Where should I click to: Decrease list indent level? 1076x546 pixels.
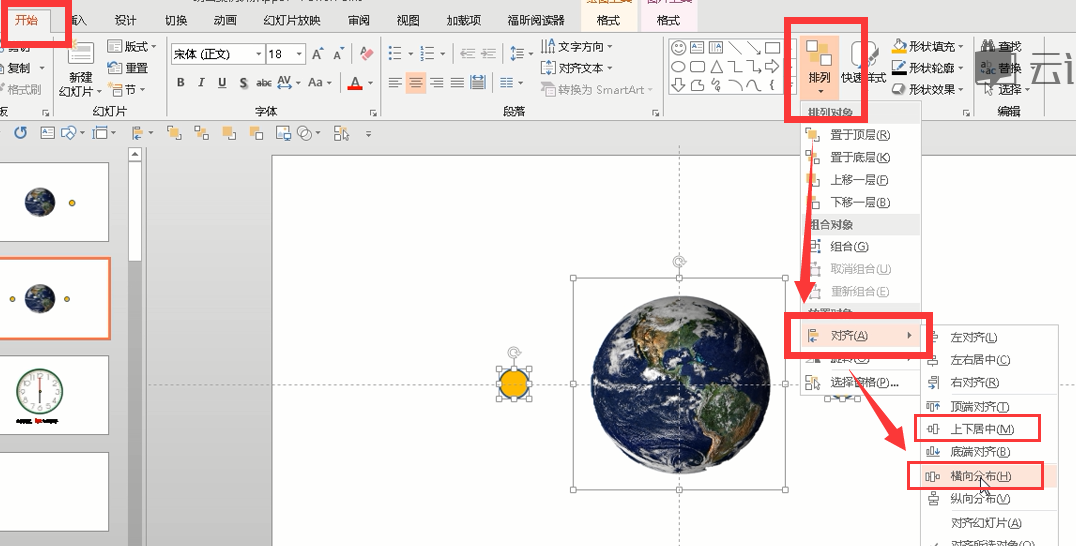[x=467, y=54]
